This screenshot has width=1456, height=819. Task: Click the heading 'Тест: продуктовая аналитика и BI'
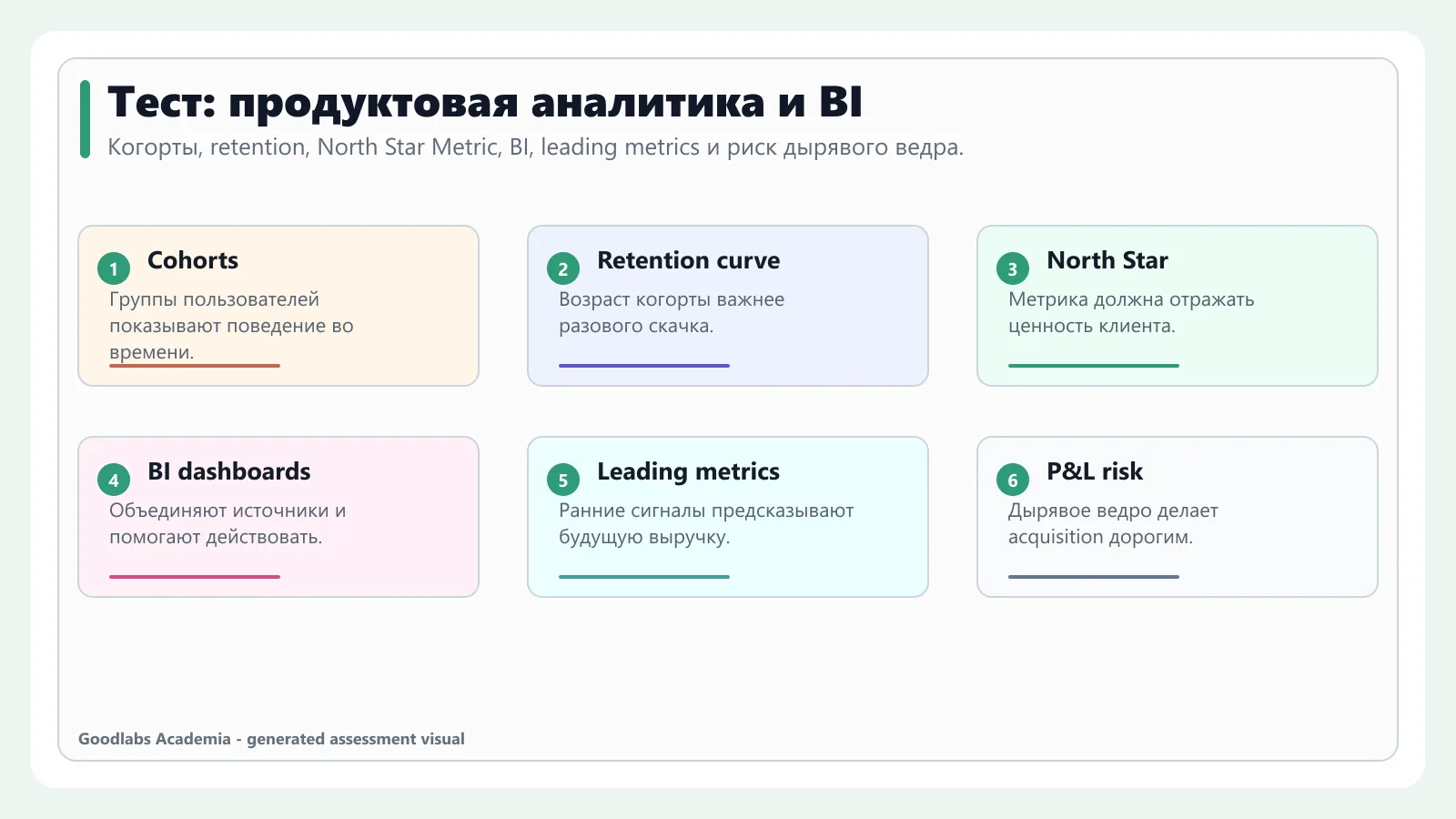click(485, 102)
